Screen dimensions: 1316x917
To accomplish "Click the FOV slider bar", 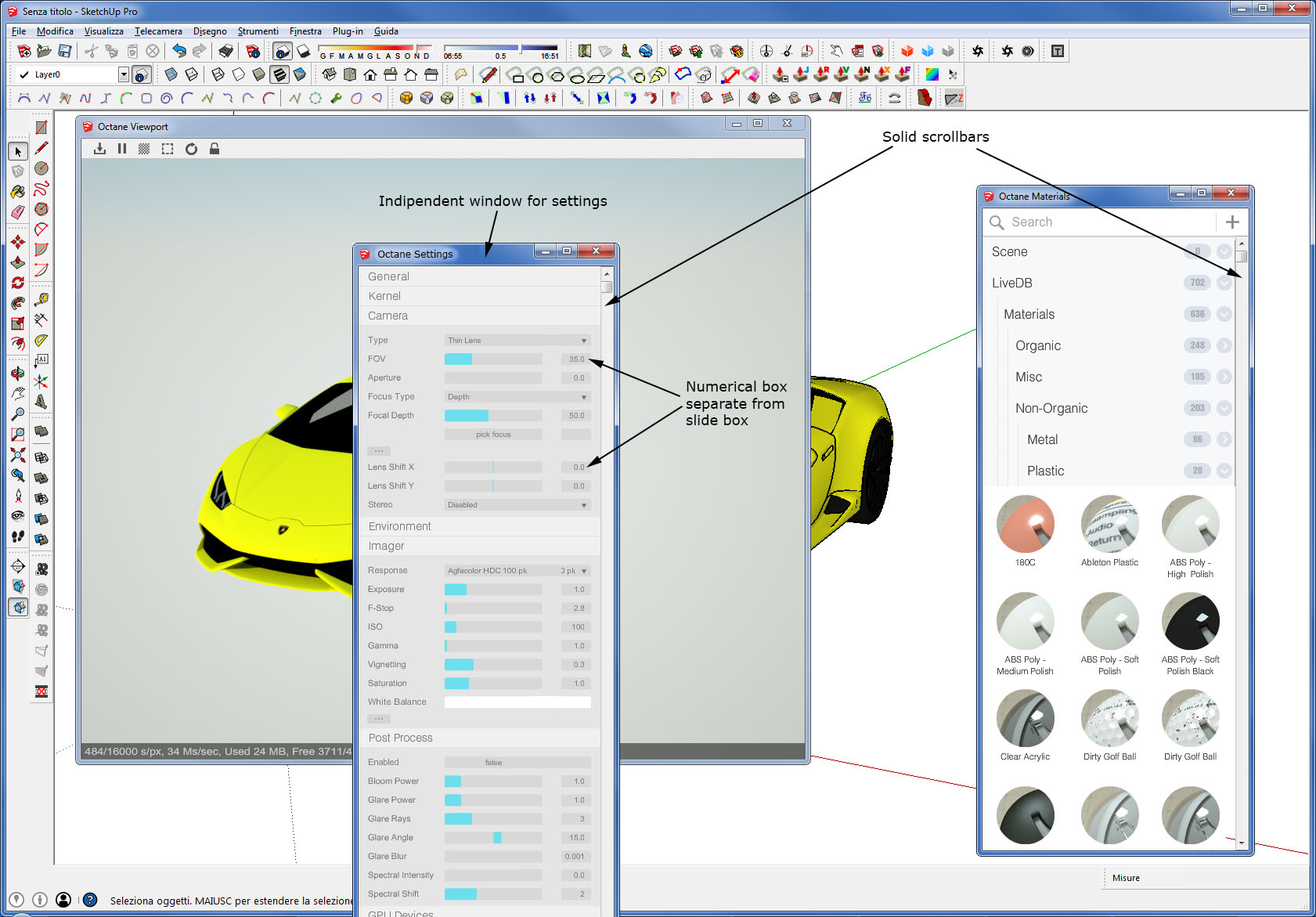I will click(x=493, y=359).
